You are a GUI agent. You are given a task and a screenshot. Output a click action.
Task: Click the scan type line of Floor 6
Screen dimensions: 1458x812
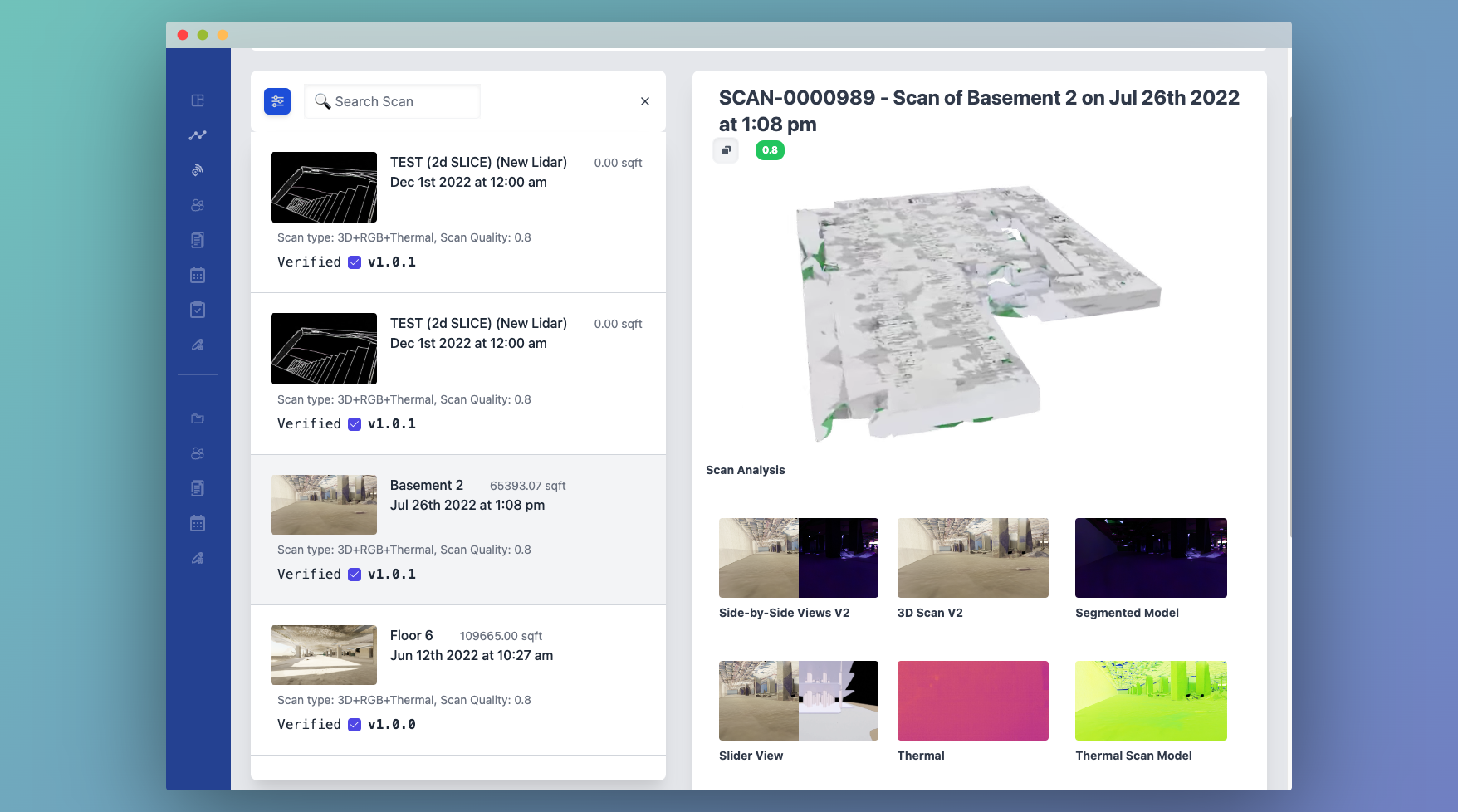(x=404, y=700)
